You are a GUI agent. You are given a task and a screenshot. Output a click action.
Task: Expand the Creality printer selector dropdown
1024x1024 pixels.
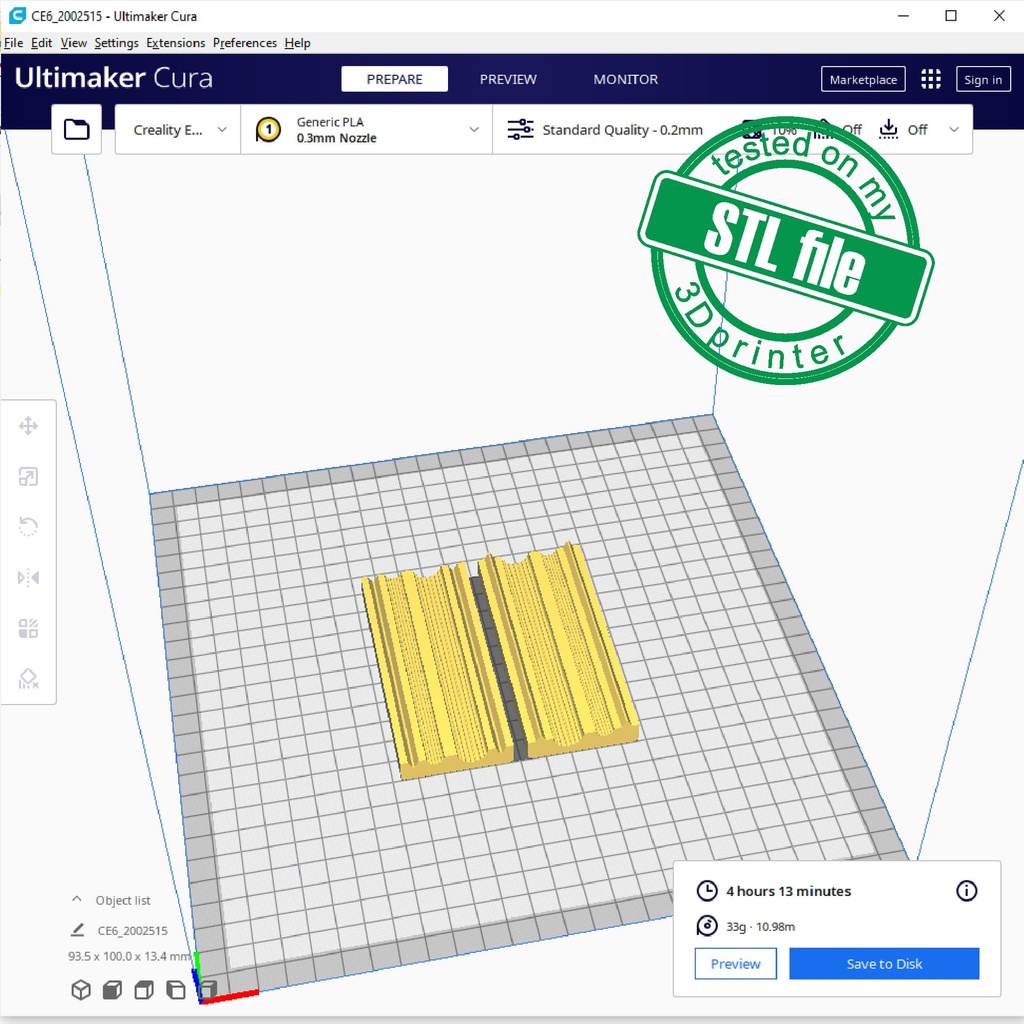pyautogui.click(x=178, y=130)
